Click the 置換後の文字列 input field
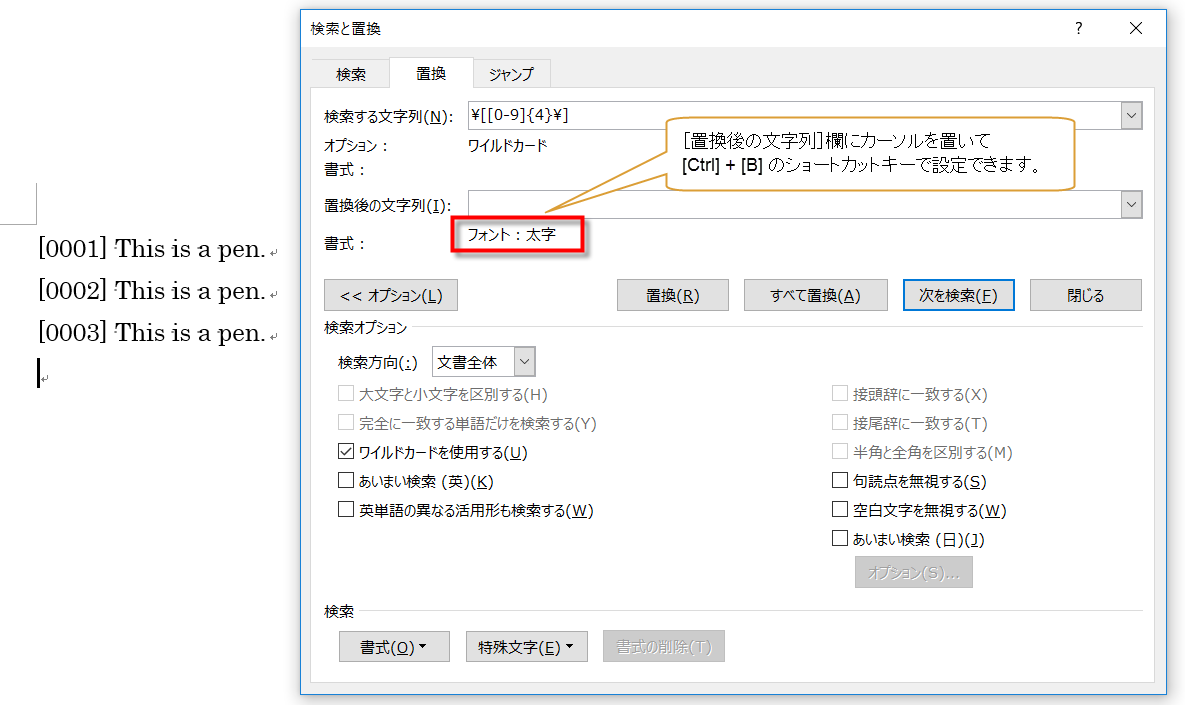Image resolution: width=1185 pixels, height=705 pixels. 790,205
